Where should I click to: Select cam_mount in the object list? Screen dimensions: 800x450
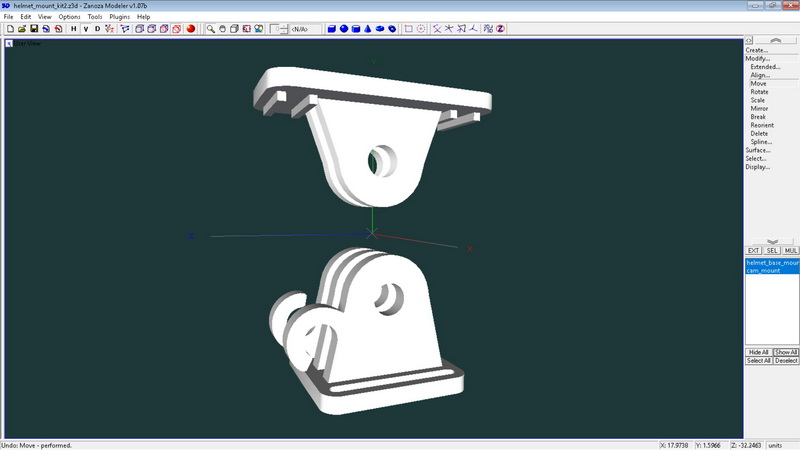coord(763,271)
